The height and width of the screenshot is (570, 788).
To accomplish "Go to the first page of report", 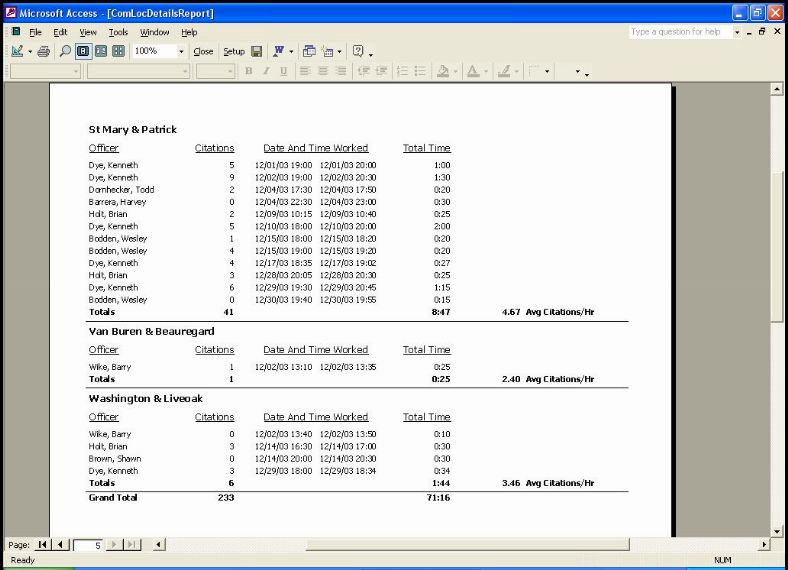I will pos(43,544).
